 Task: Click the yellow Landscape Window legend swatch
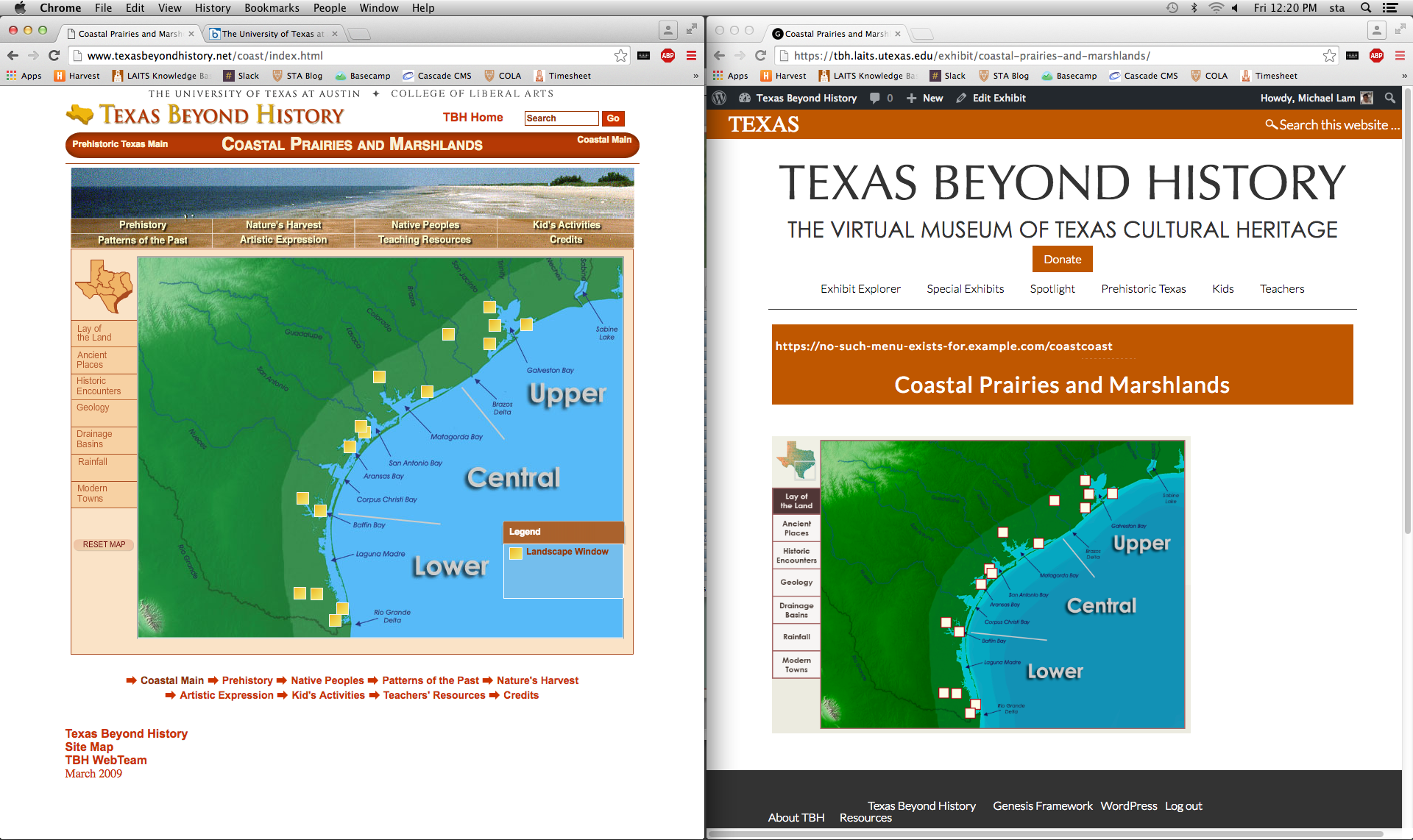click(516, 553)
